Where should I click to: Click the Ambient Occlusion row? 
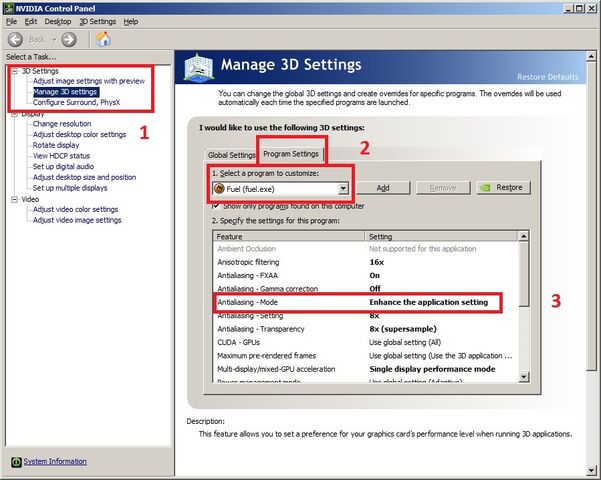[366, 249]
